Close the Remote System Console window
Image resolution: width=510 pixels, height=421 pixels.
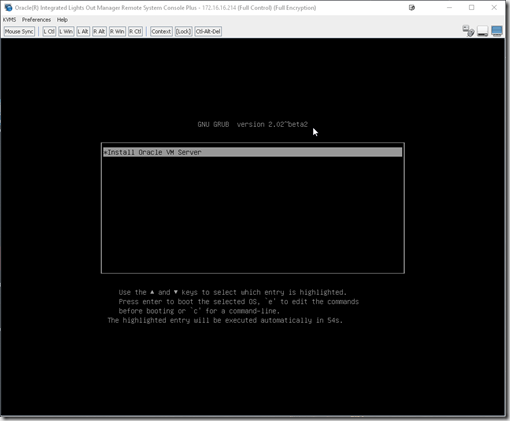click(x=494, y=7)
